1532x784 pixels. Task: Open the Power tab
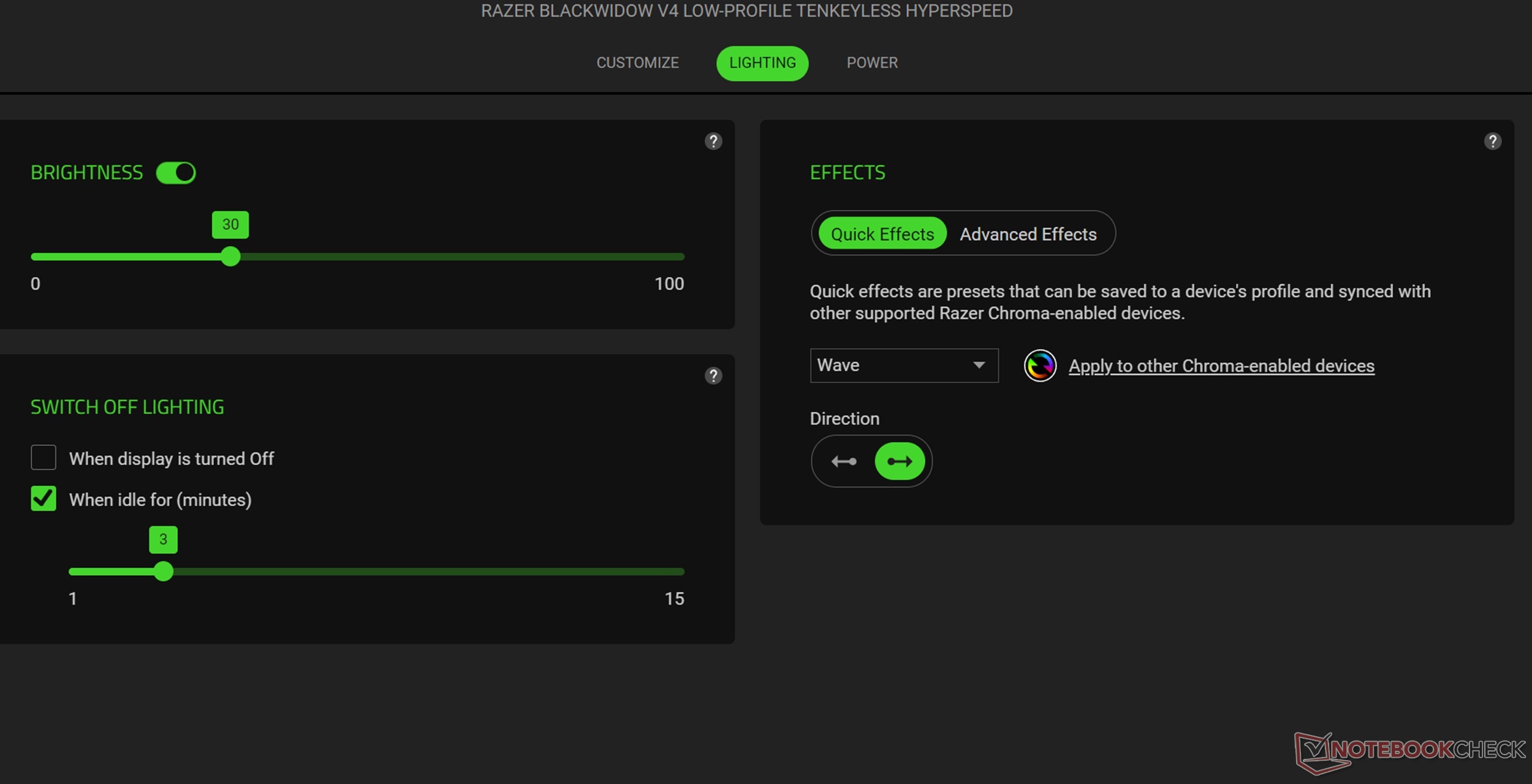[x=871, y=63]
